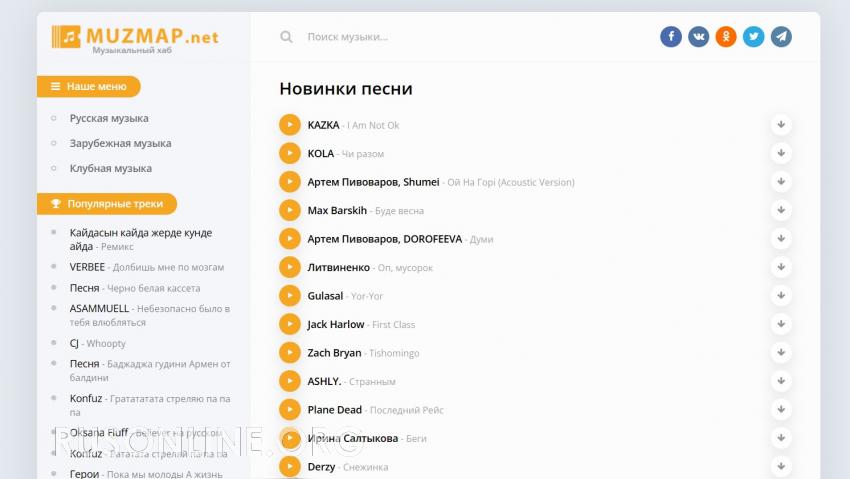Open popular track Баджаджа гудини Армен
Viewport: 850px width, 479px height.
[x=150, y=371]
